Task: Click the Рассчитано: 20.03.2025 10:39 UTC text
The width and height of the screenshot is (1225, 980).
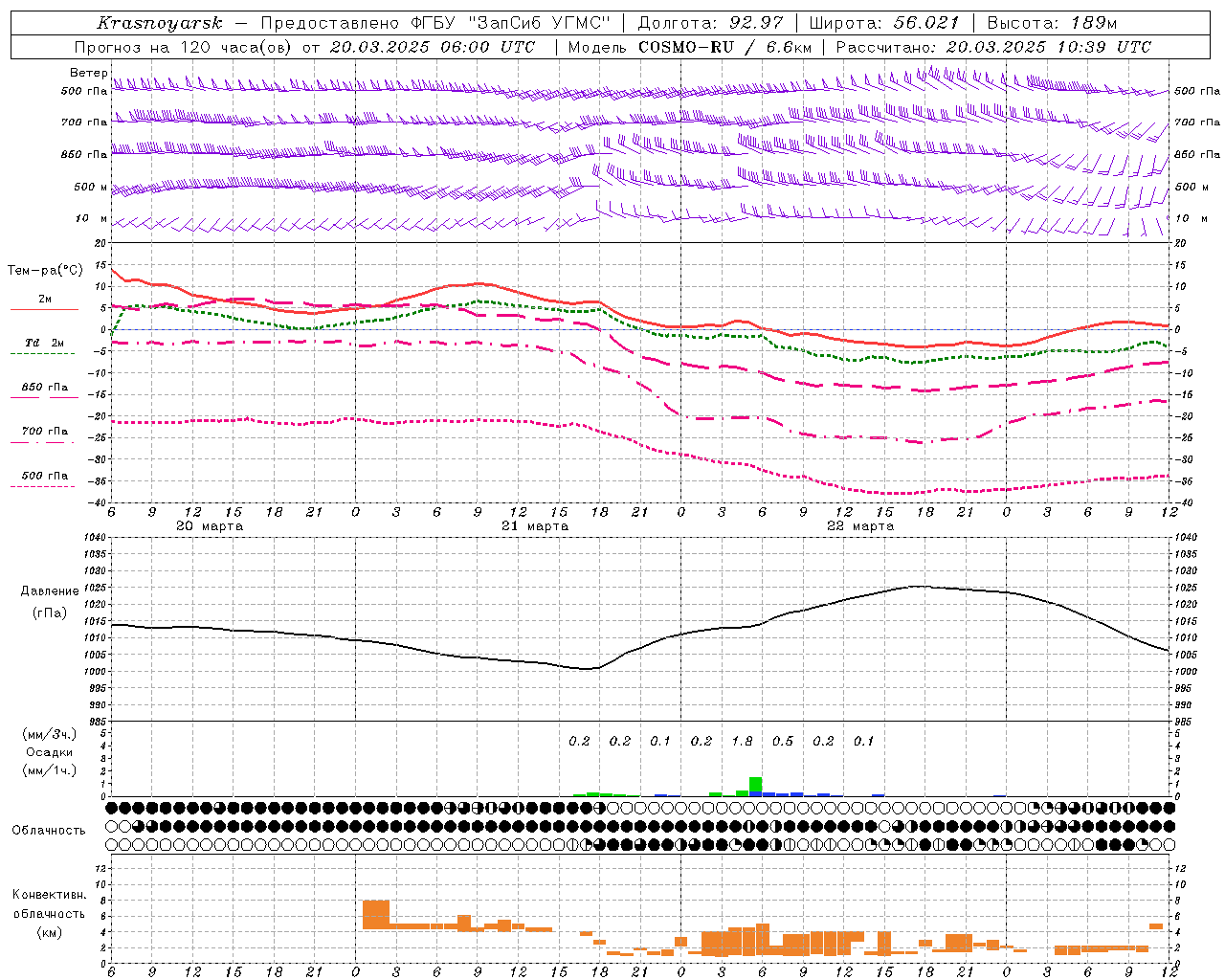Action: 992,47
